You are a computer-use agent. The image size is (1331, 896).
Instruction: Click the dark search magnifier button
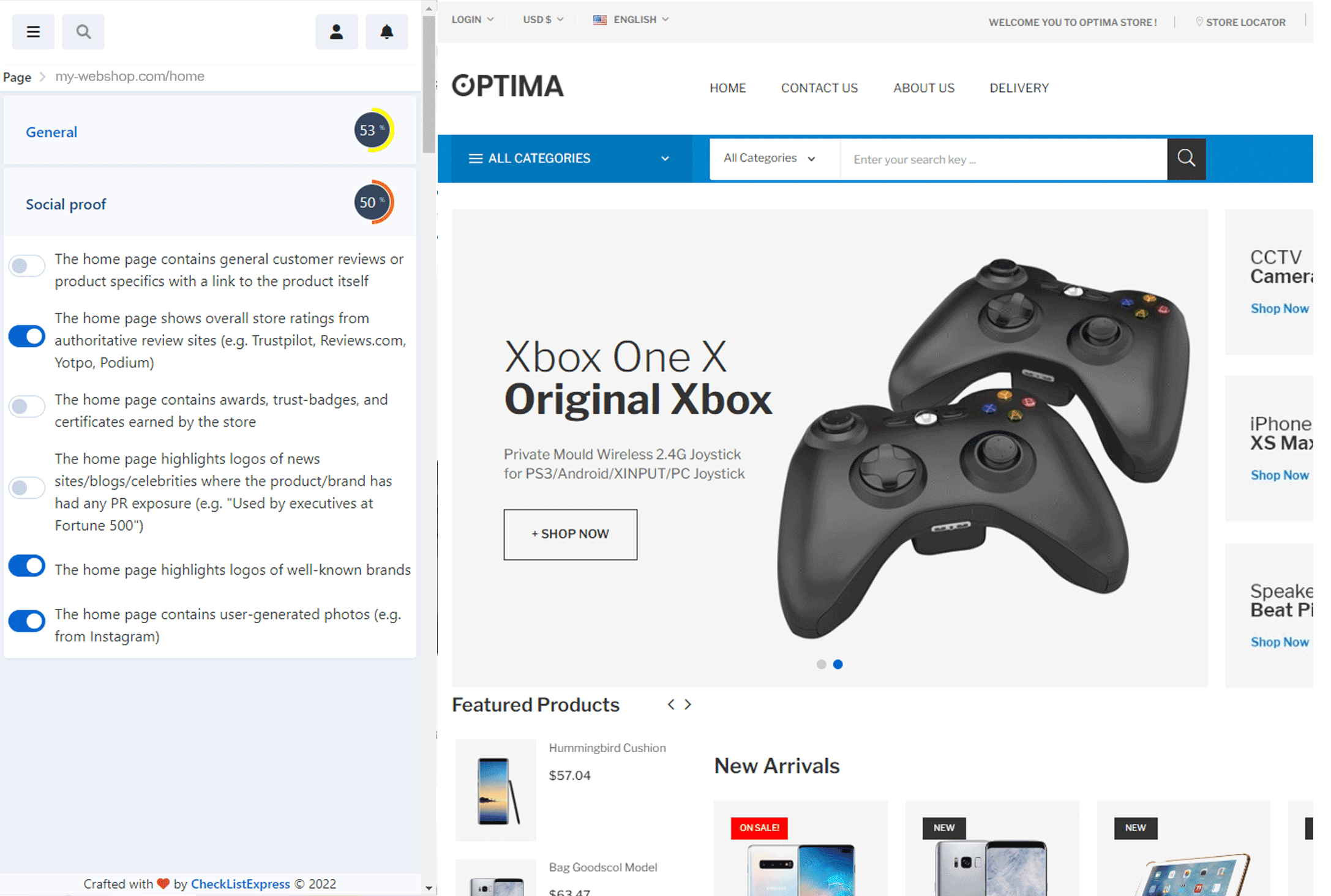click(x=1186, y=159)
